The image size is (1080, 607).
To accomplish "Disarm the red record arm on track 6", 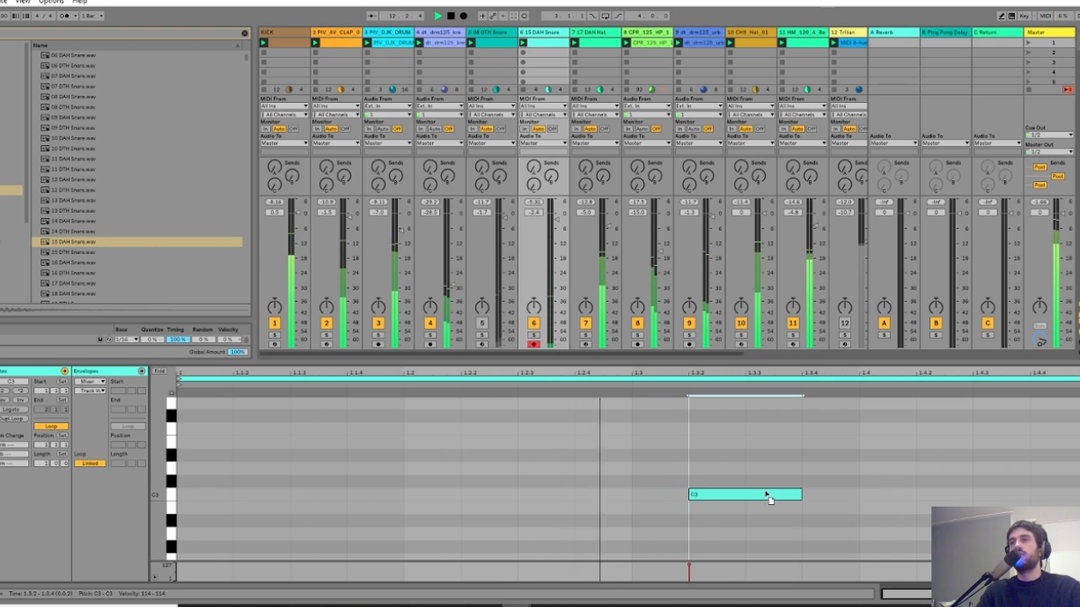I will click(534, 344).
